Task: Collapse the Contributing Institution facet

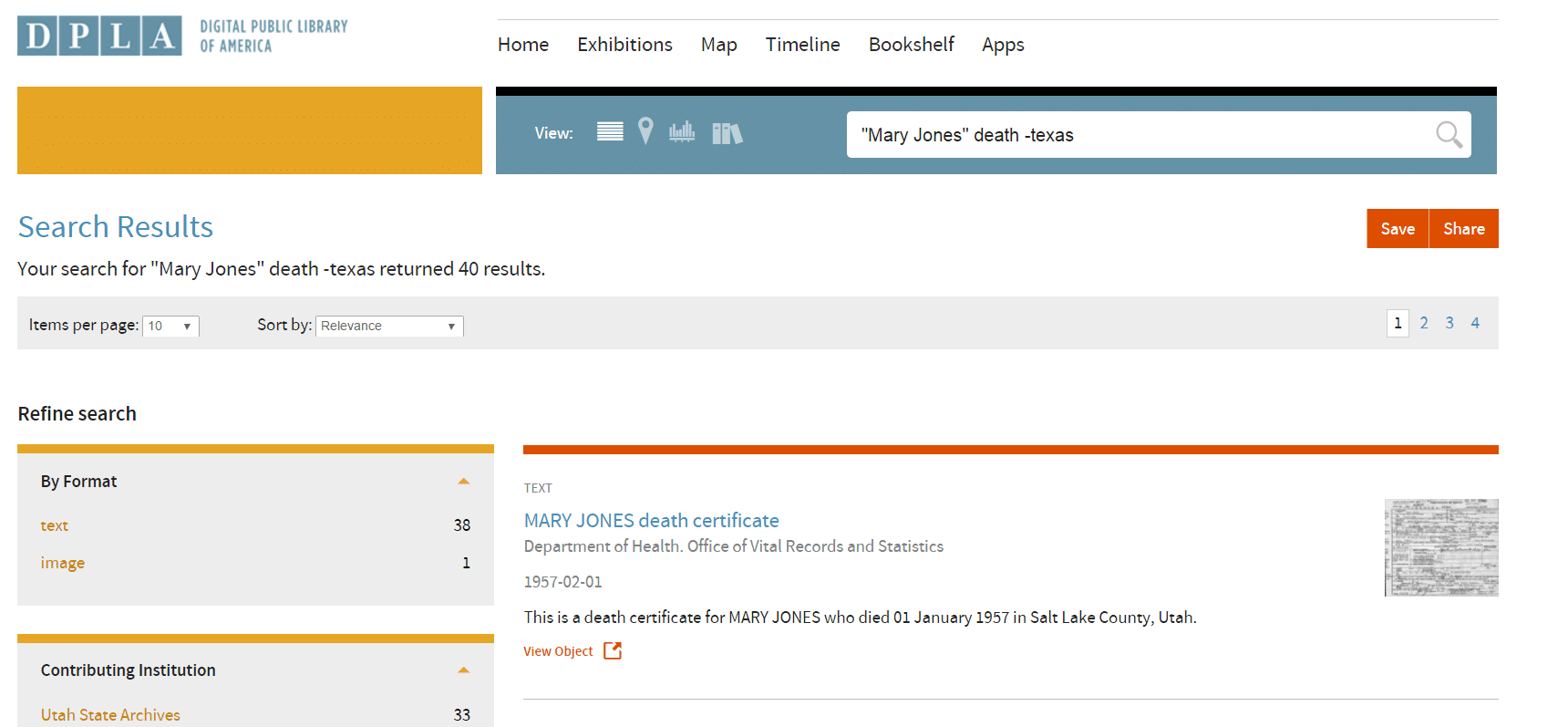Action: 463,670
